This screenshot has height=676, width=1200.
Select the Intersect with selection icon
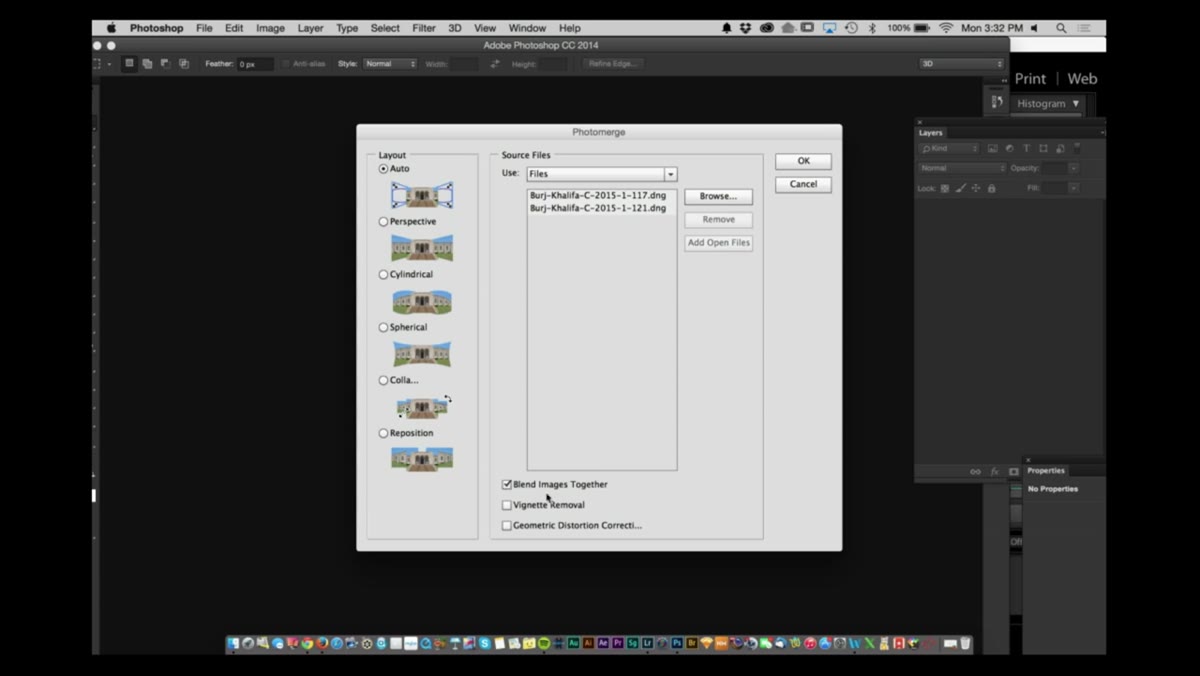184,63
